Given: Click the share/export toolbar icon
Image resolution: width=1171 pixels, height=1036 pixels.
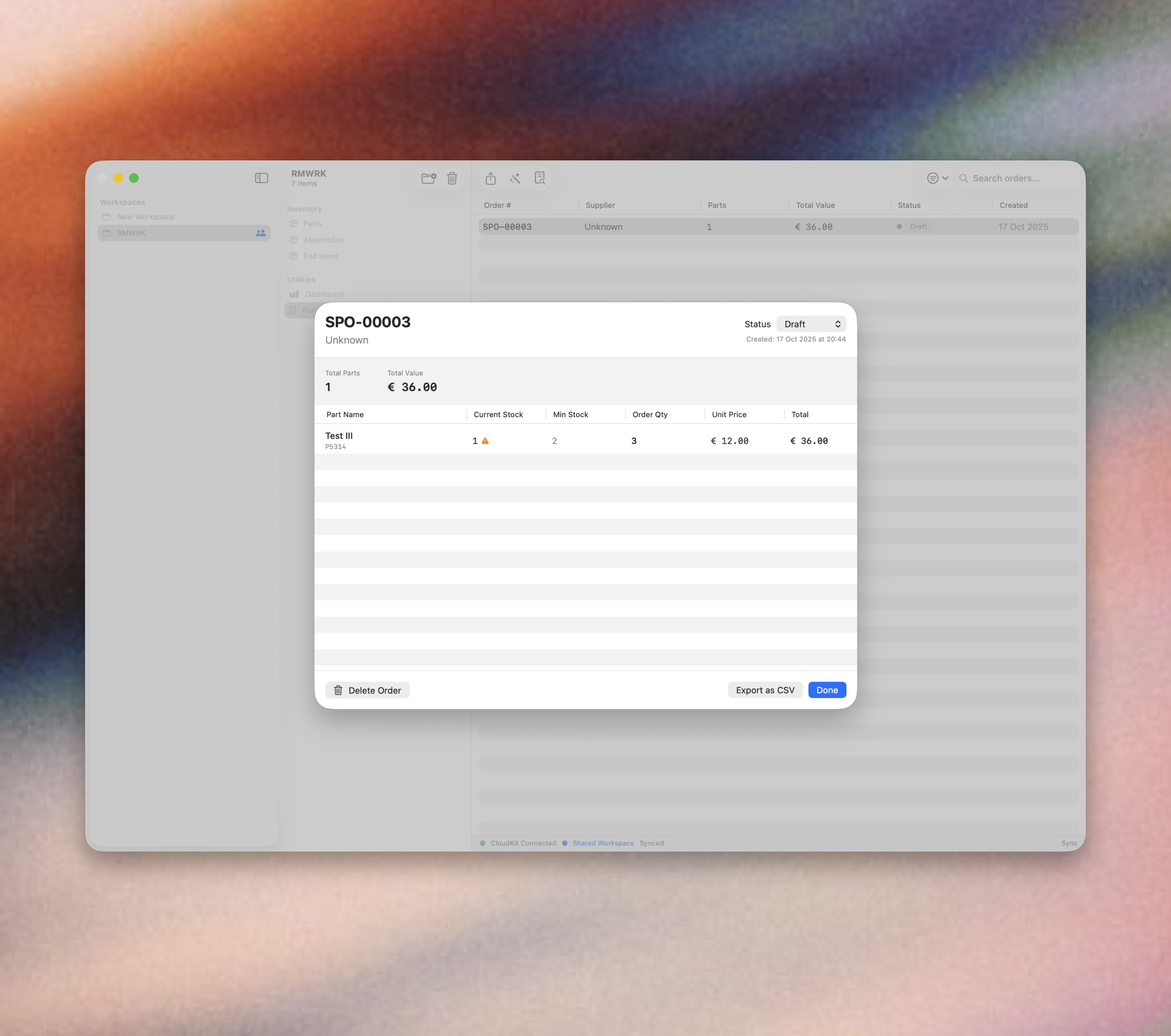Looking at the screenshot, I should [490, 179].
